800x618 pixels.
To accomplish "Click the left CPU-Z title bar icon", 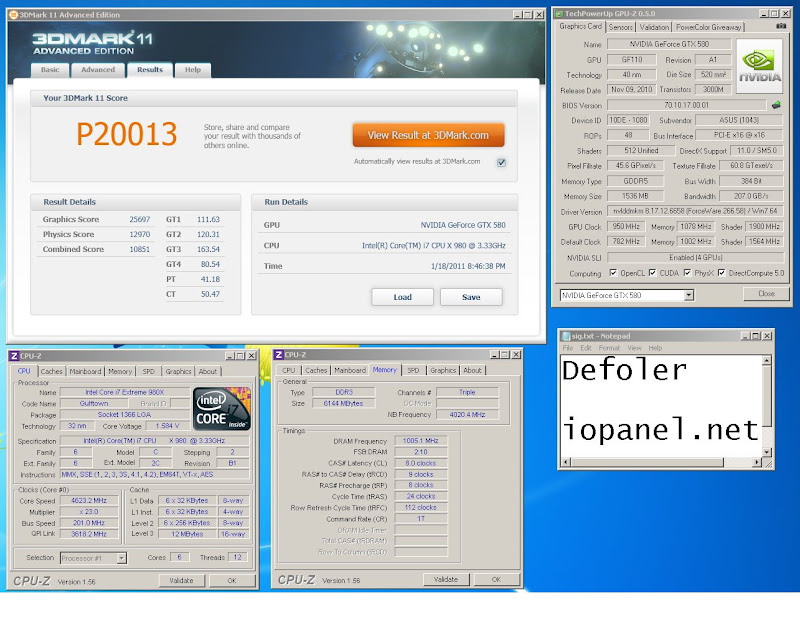I will coord(14,356).
